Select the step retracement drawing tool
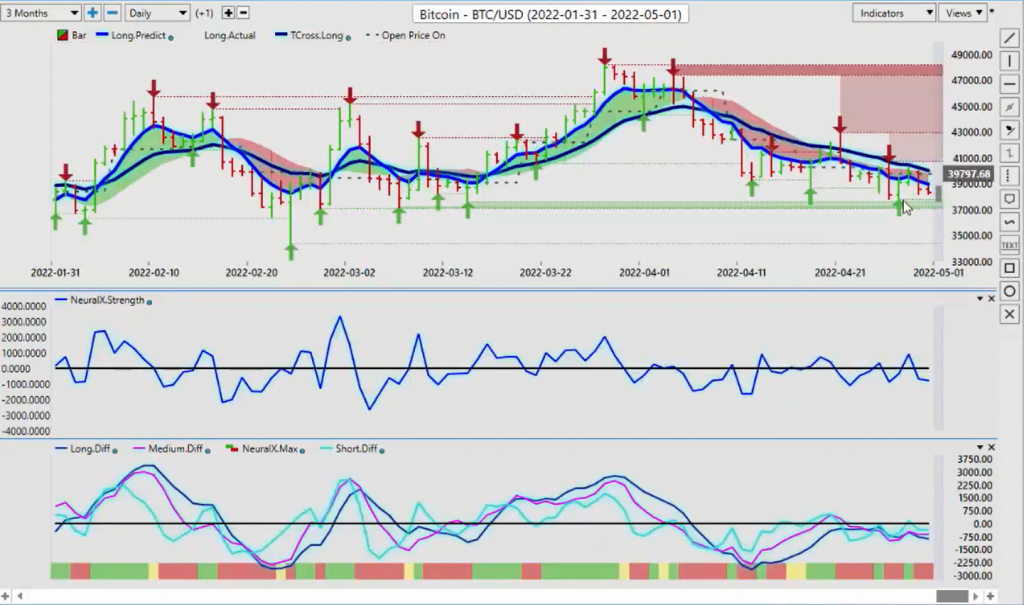 (1009, 153)
